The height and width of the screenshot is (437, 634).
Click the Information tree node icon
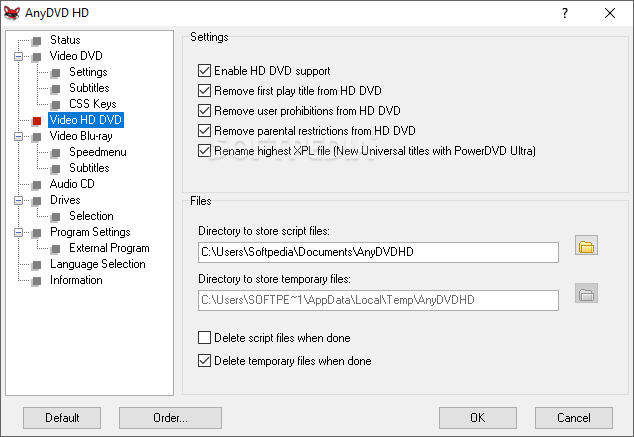(x=37, y=280)
